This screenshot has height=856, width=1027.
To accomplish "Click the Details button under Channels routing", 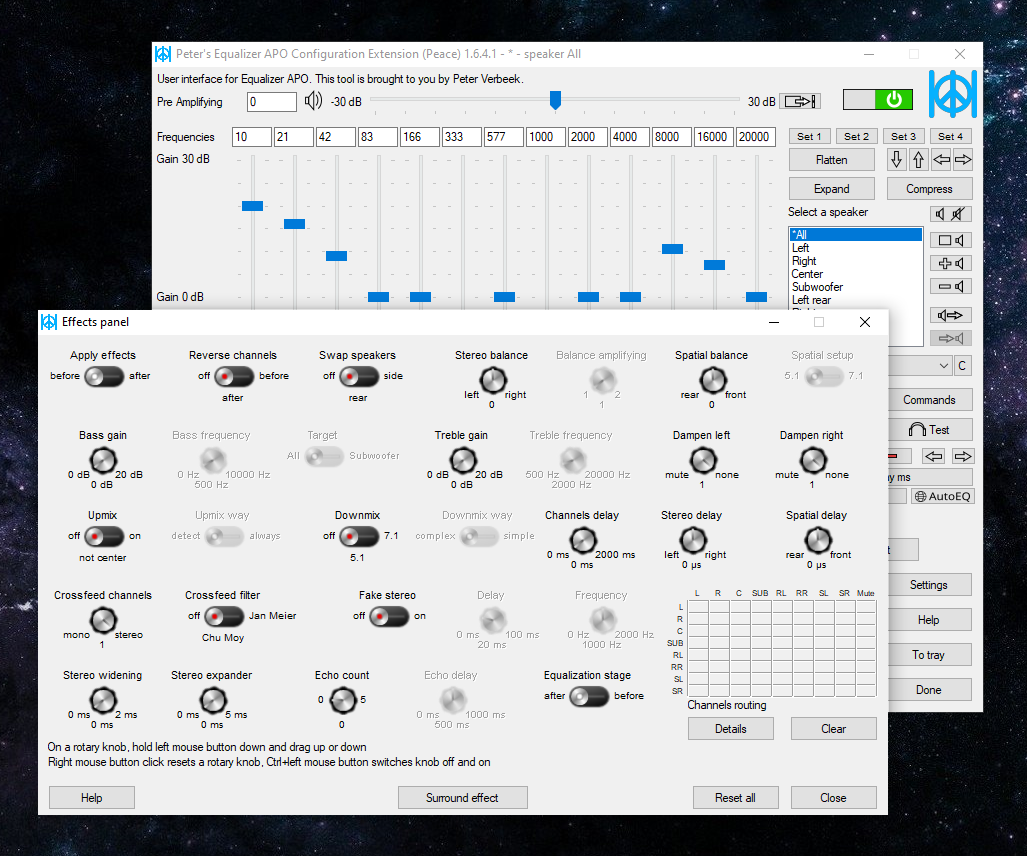I will coord(730,729).
